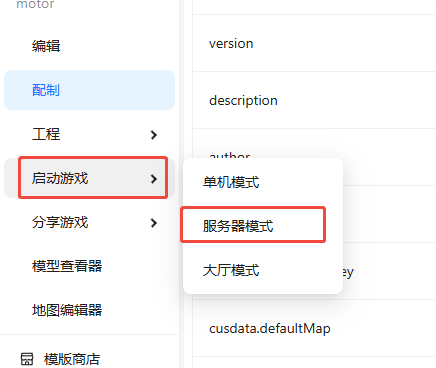436x368 pixels.
Task: Click the 模版商店 store icon
Action: 27,359
